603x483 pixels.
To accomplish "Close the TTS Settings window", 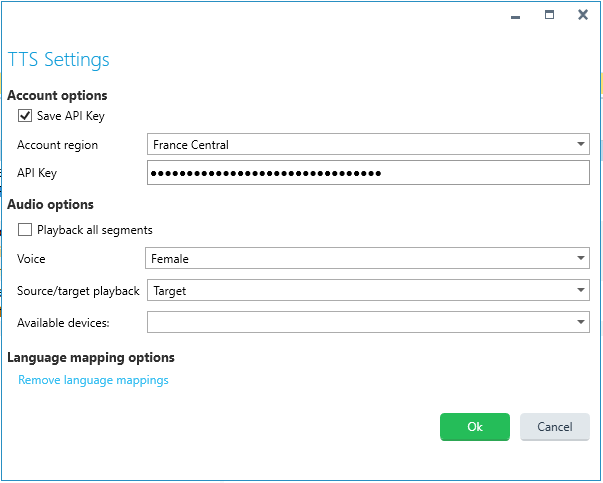I will (x=583, y=15).
